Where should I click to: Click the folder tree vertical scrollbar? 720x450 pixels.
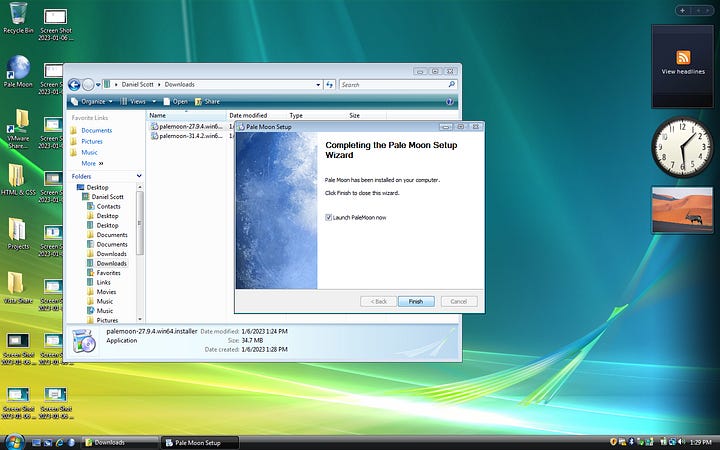click(140, 223)
